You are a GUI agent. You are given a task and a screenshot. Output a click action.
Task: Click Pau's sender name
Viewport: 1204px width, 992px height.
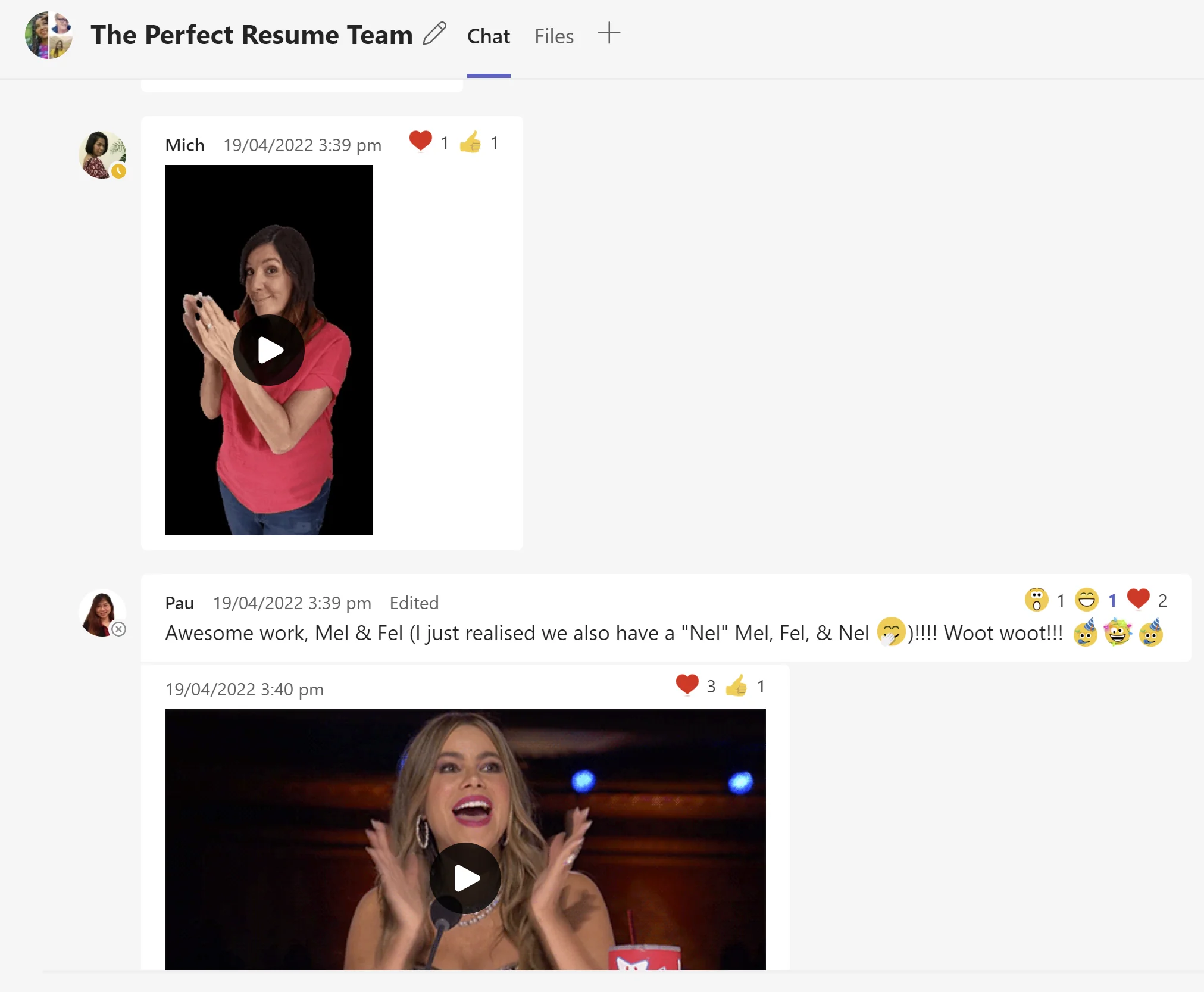tap(179, 603)
